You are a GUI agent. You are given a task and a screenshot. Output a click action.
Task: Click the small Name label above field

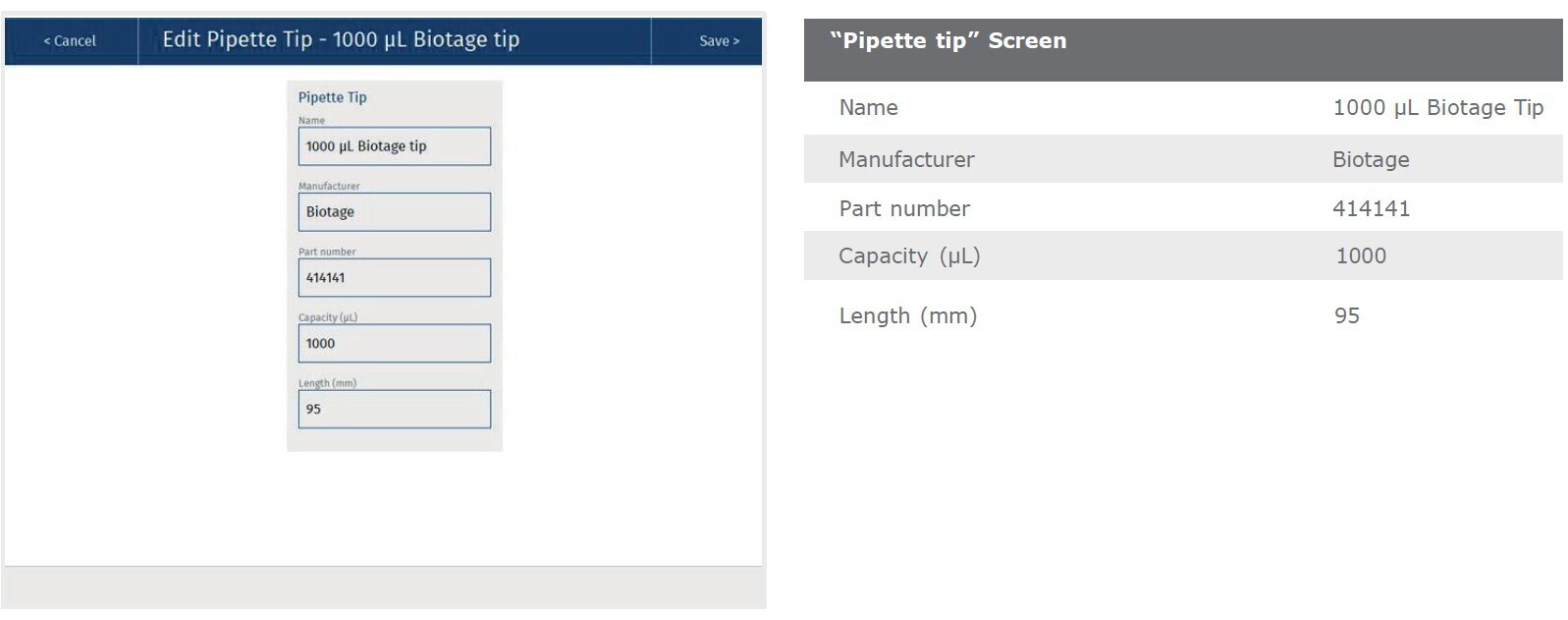pyautogui.click(x=311, y=121)
